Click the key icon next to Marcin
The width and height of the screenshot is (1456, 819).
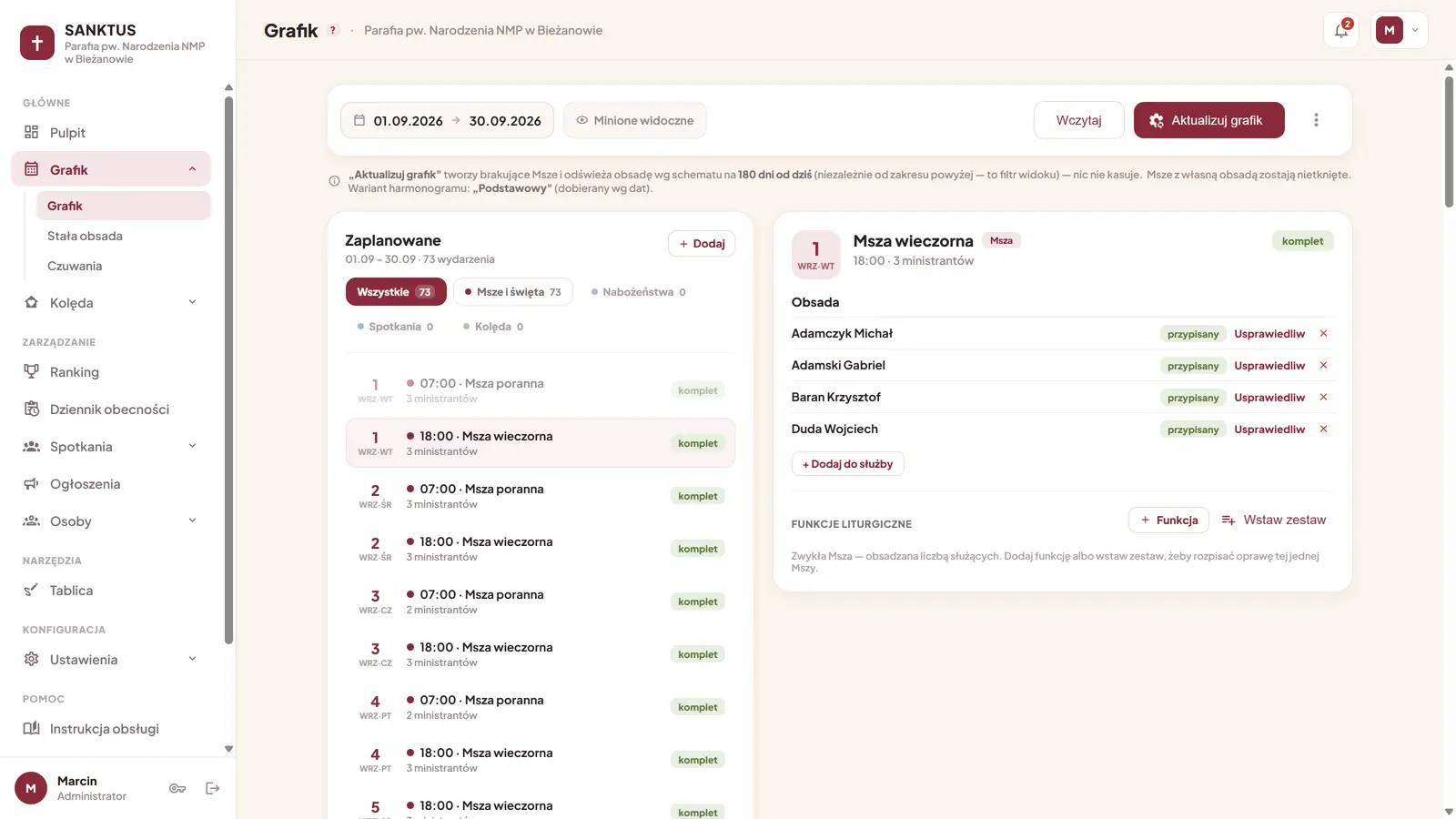[177, 788]
